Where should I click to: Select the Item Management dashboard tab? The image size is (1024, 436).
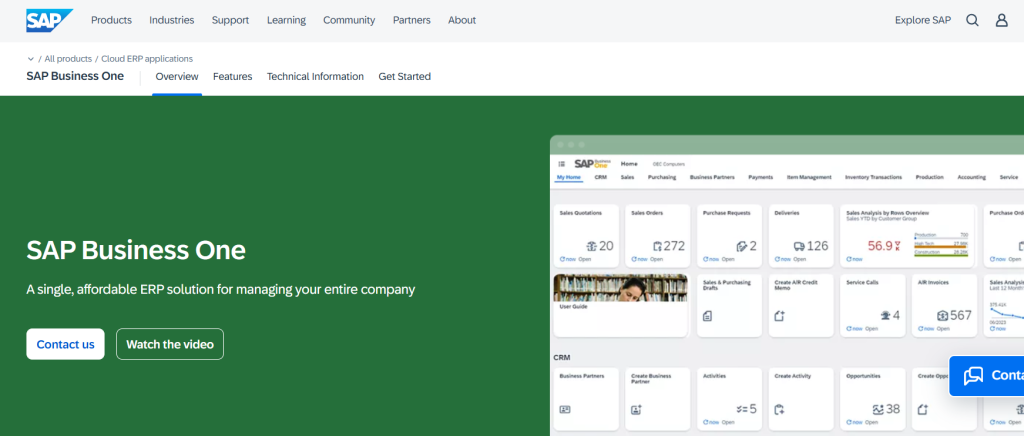pos(809,177)
